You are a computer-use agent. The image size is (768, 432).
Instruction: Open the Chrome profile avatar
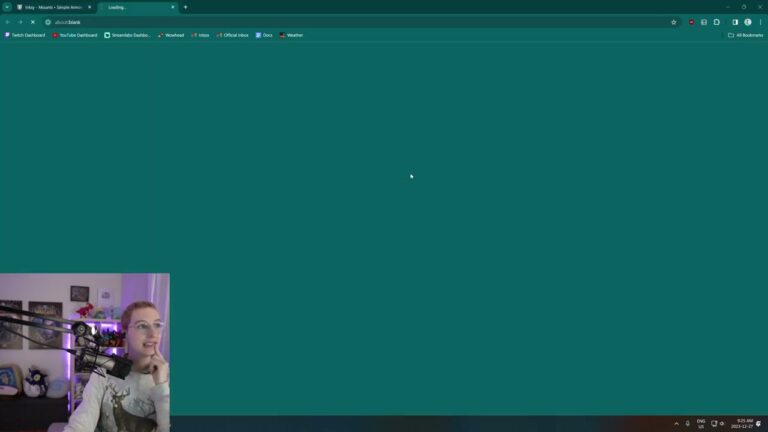click(748, 22)
